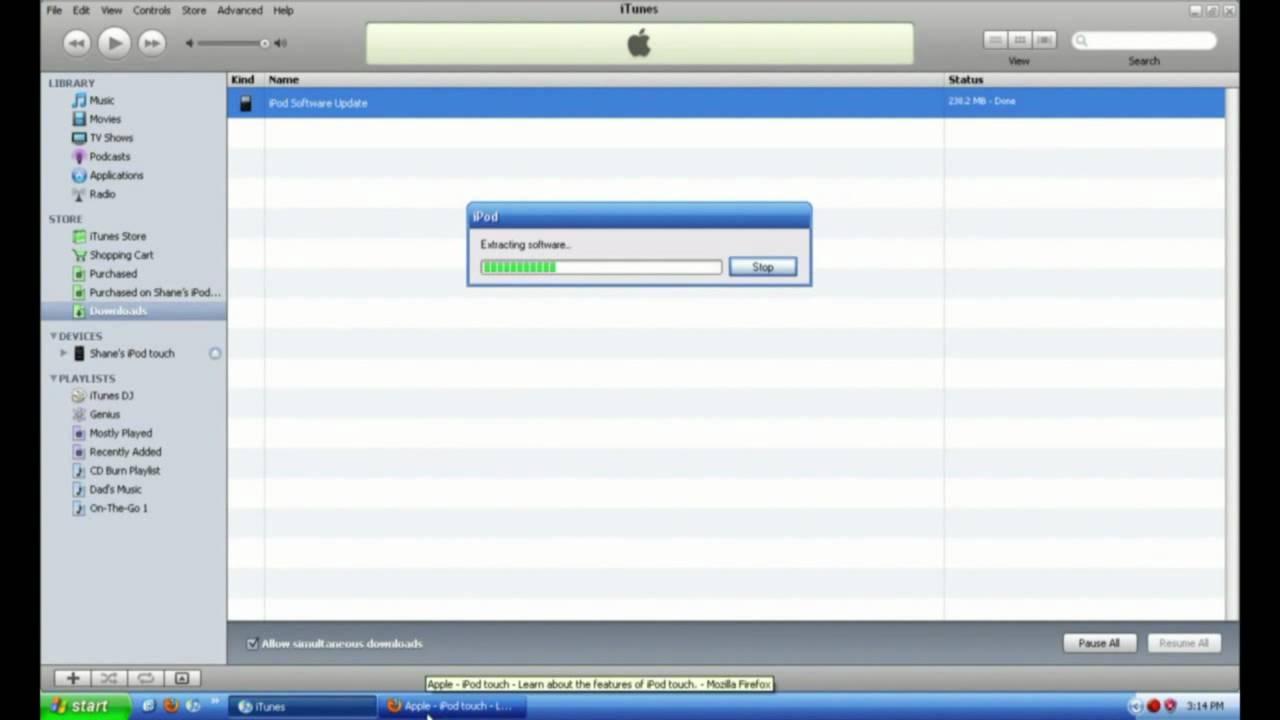Show the artwork viewer panel

click(x=182, y=678)
